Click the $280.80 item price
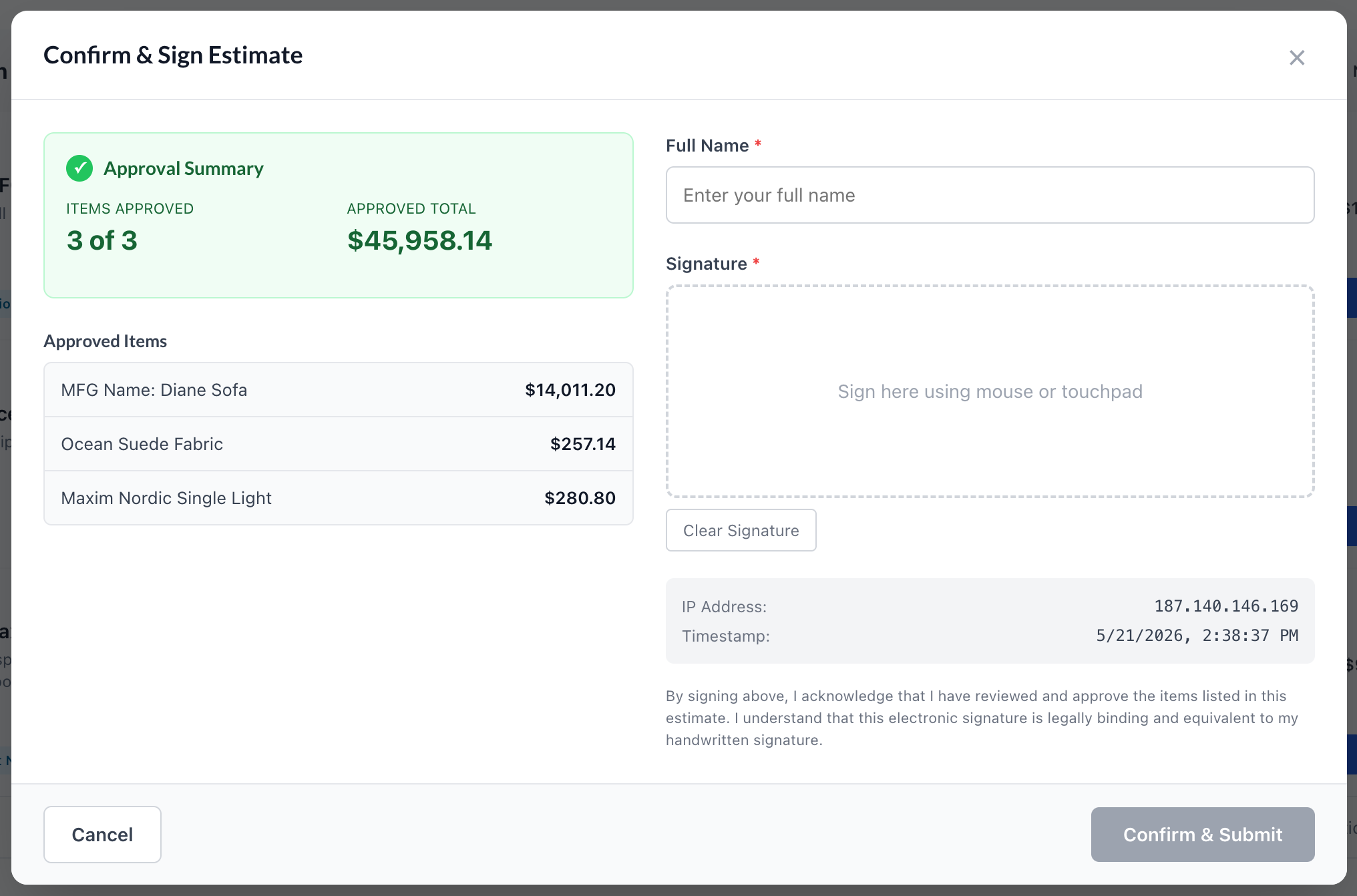Screen dimensions: 1357x896 [580, 498]
